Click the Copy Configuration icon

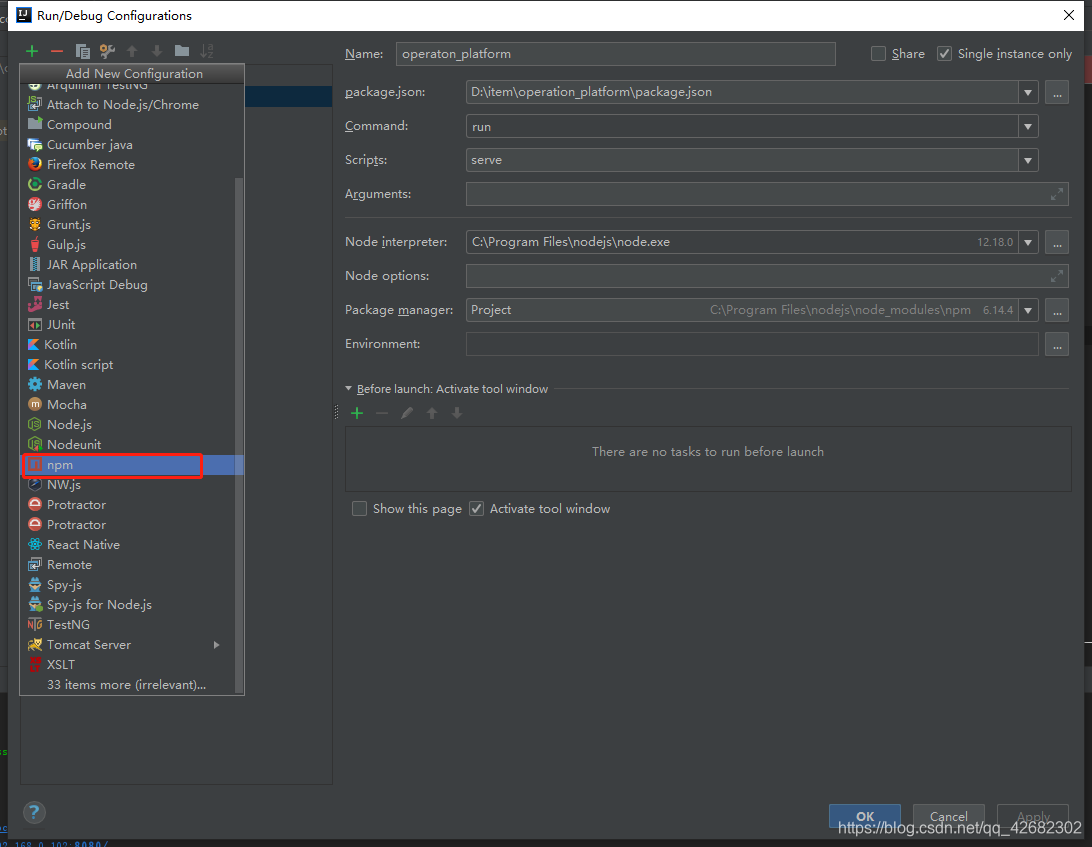pyautogui.click(x=82, y=51)
